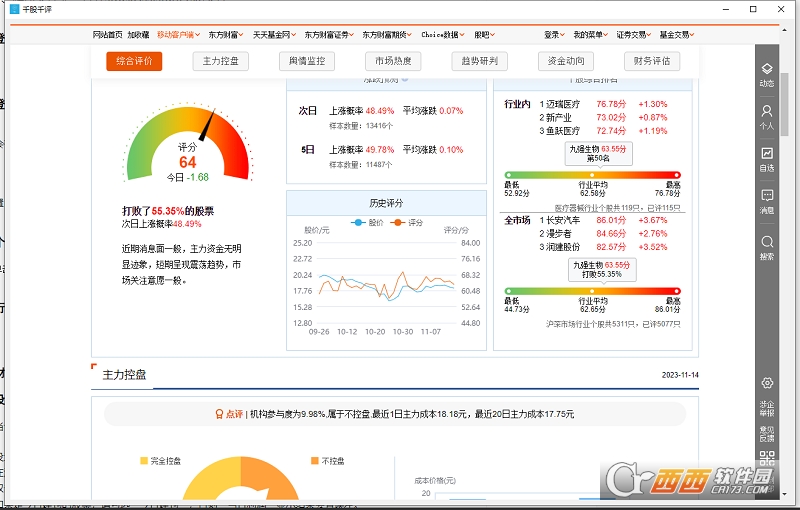Viewport: 800px width, 510px height.
Task: Click the scrollbar up arrow
Action: [784, 30]
